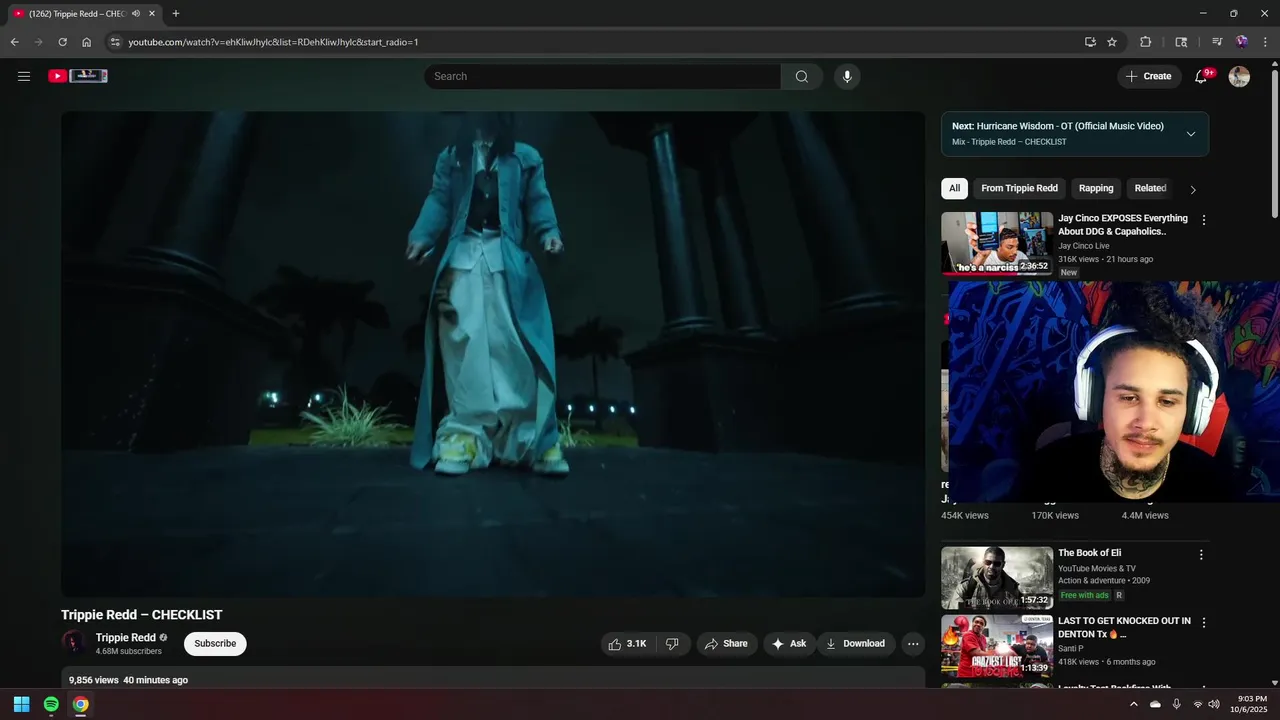Open YouTube notifications bell
This screenshot has width=1280, height=720.
[1202, 76]
